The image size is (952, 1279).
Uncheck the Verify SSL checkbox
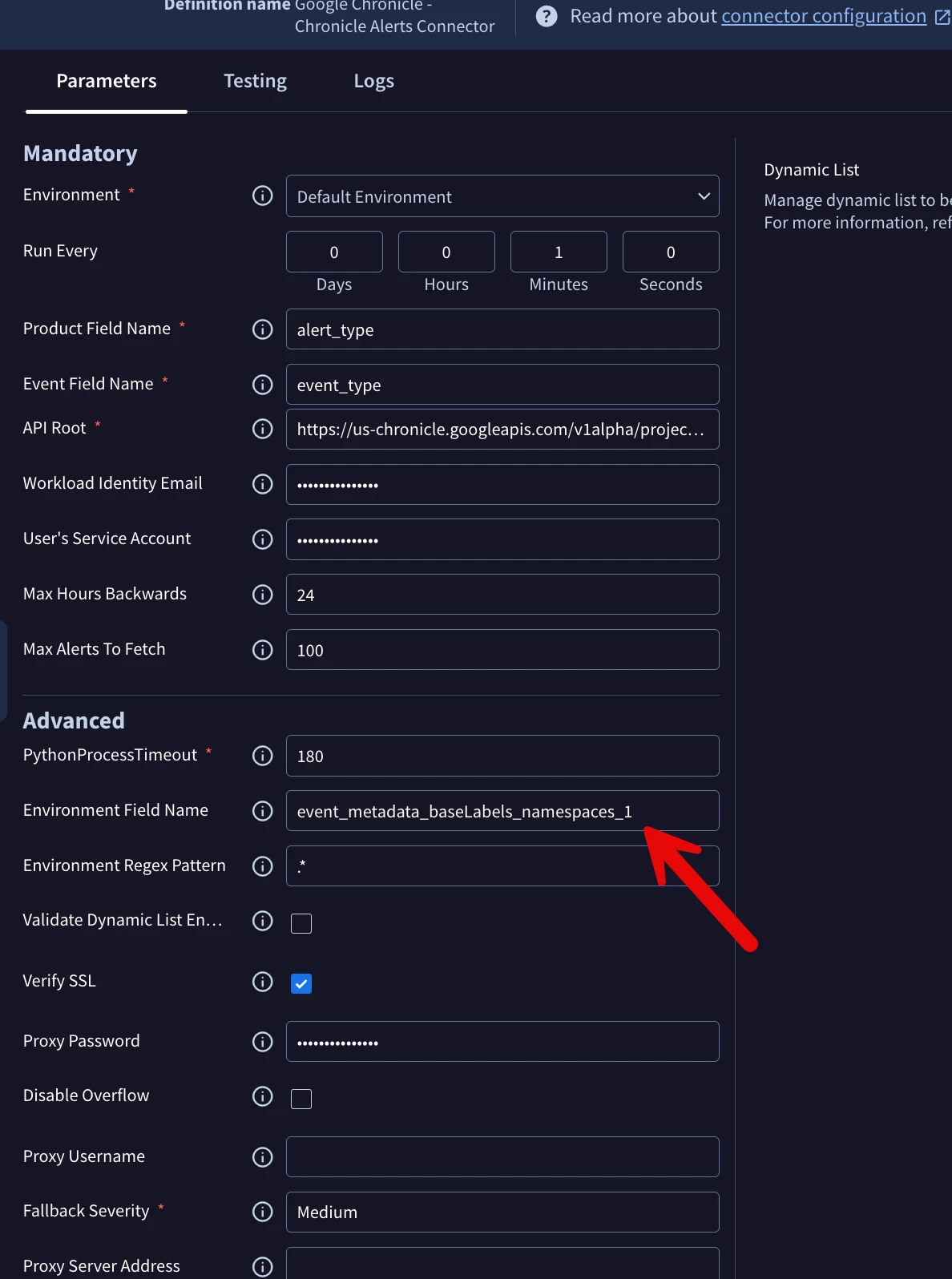[301, 983]
